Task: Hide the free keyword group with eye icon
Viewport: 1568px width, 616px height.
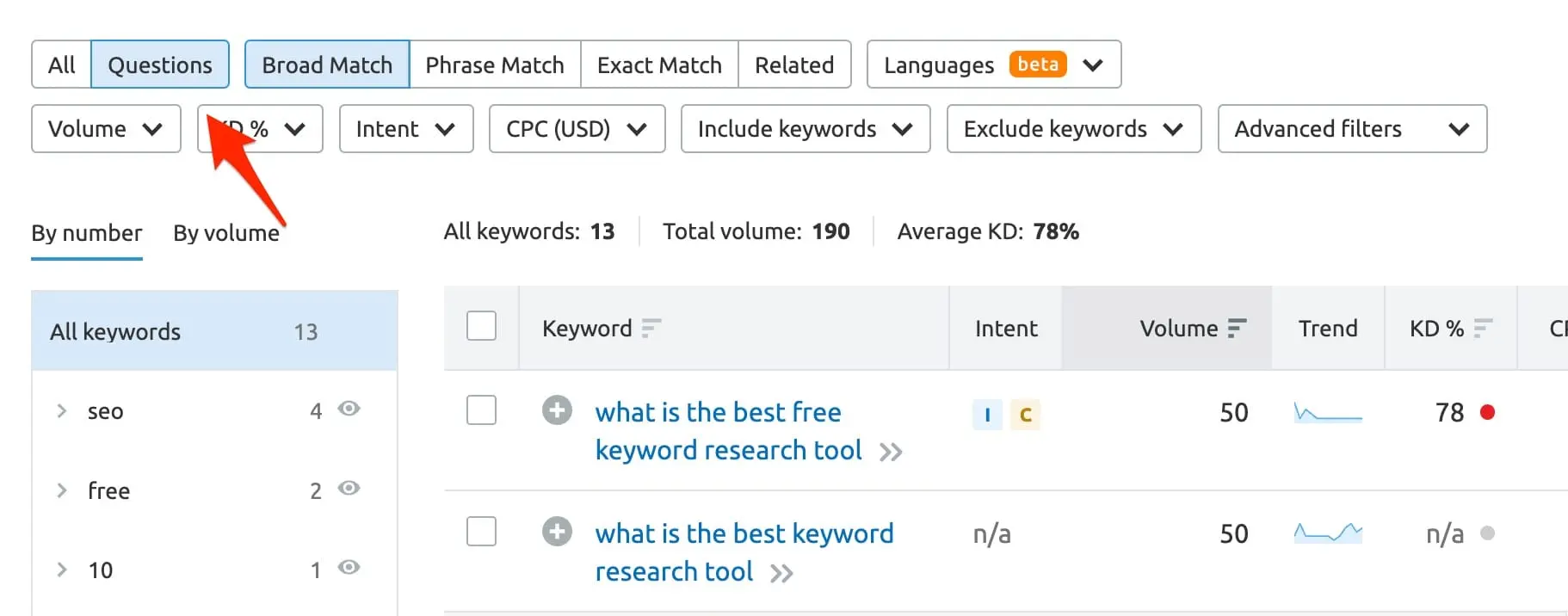Action: pos(349,488)
